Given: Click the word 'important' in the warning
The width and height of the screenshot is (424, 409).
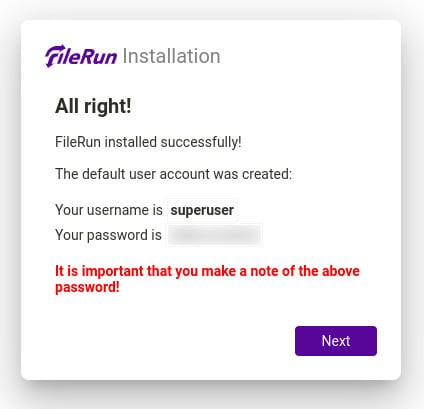Looking at the screenshot, I should (x=113, y=271).
